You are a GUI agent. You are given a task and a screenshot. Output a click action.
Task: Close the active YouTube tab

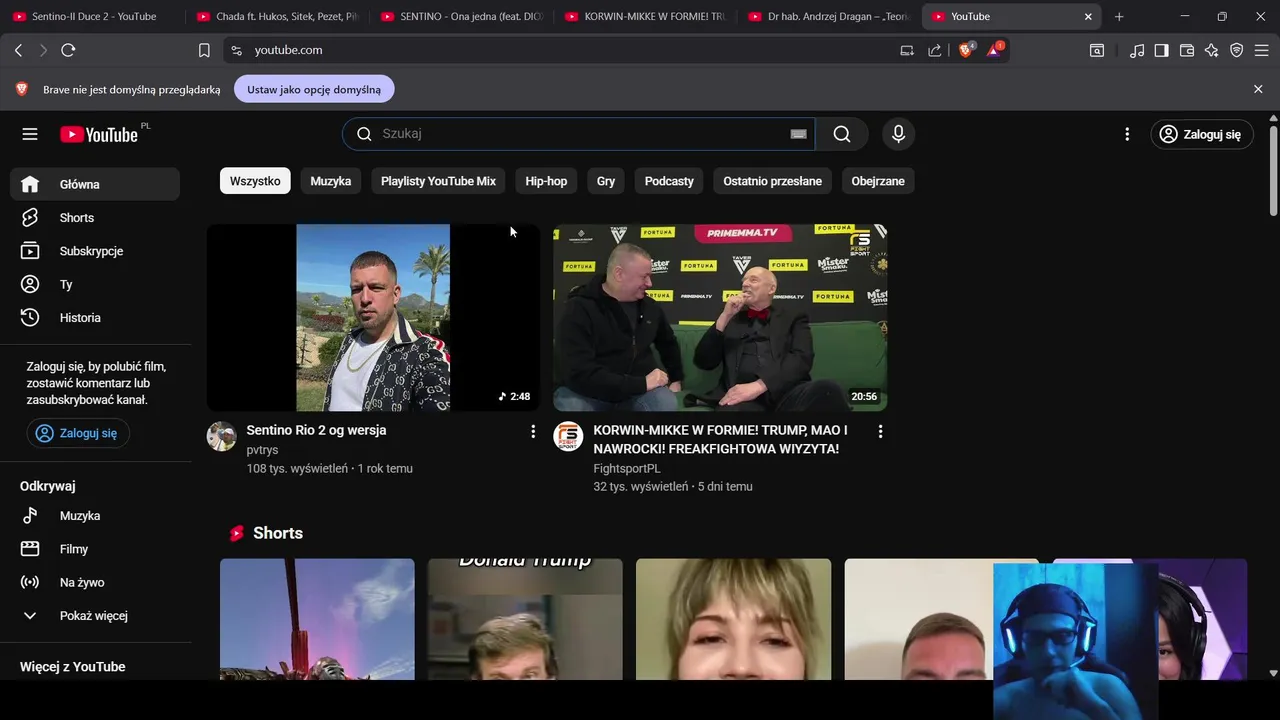tap(1088, 16)
